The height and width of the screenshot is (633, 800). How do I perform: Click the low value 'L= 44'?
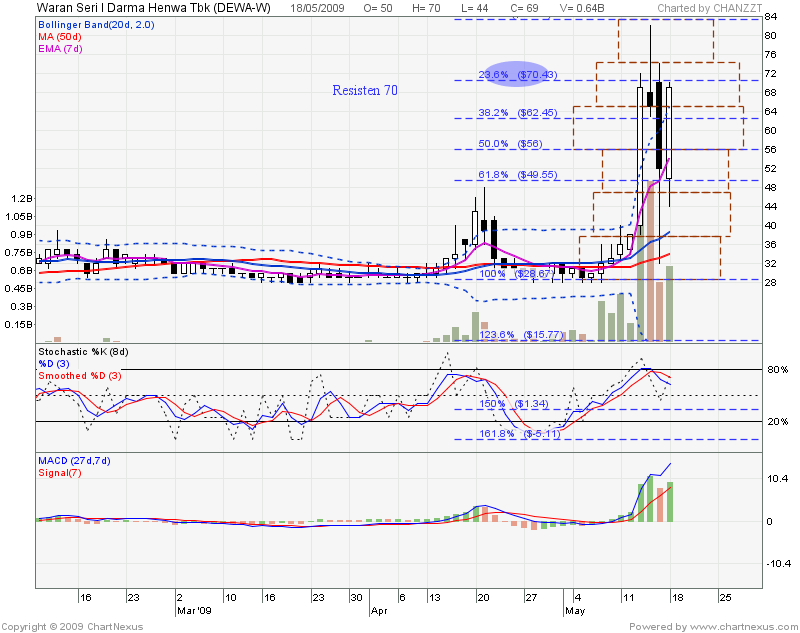click(x=474, y=8)
